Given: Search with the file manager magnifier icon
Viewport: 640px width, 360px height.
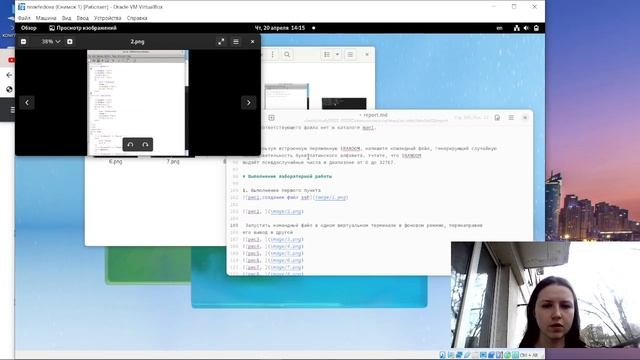Looking at the screenshot, I should point(287,54).
